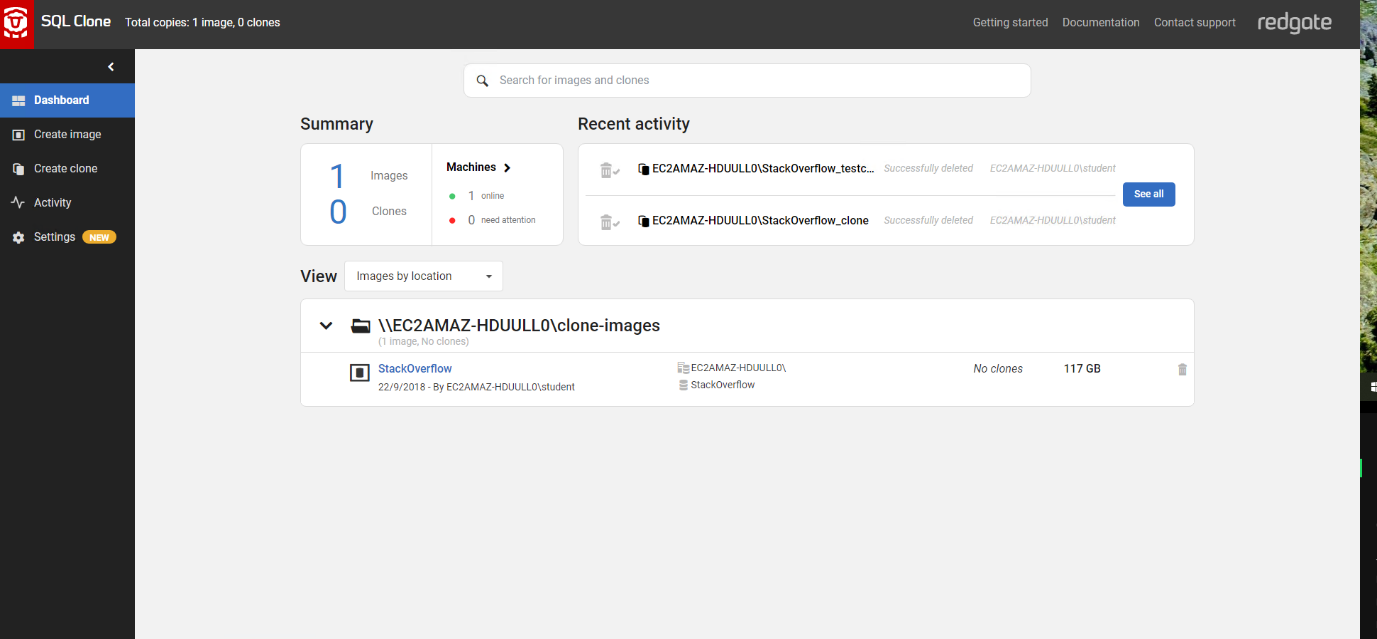1377x639 pixels.
Task: Click the images and clones search field
Action: [x=747, y=80]
